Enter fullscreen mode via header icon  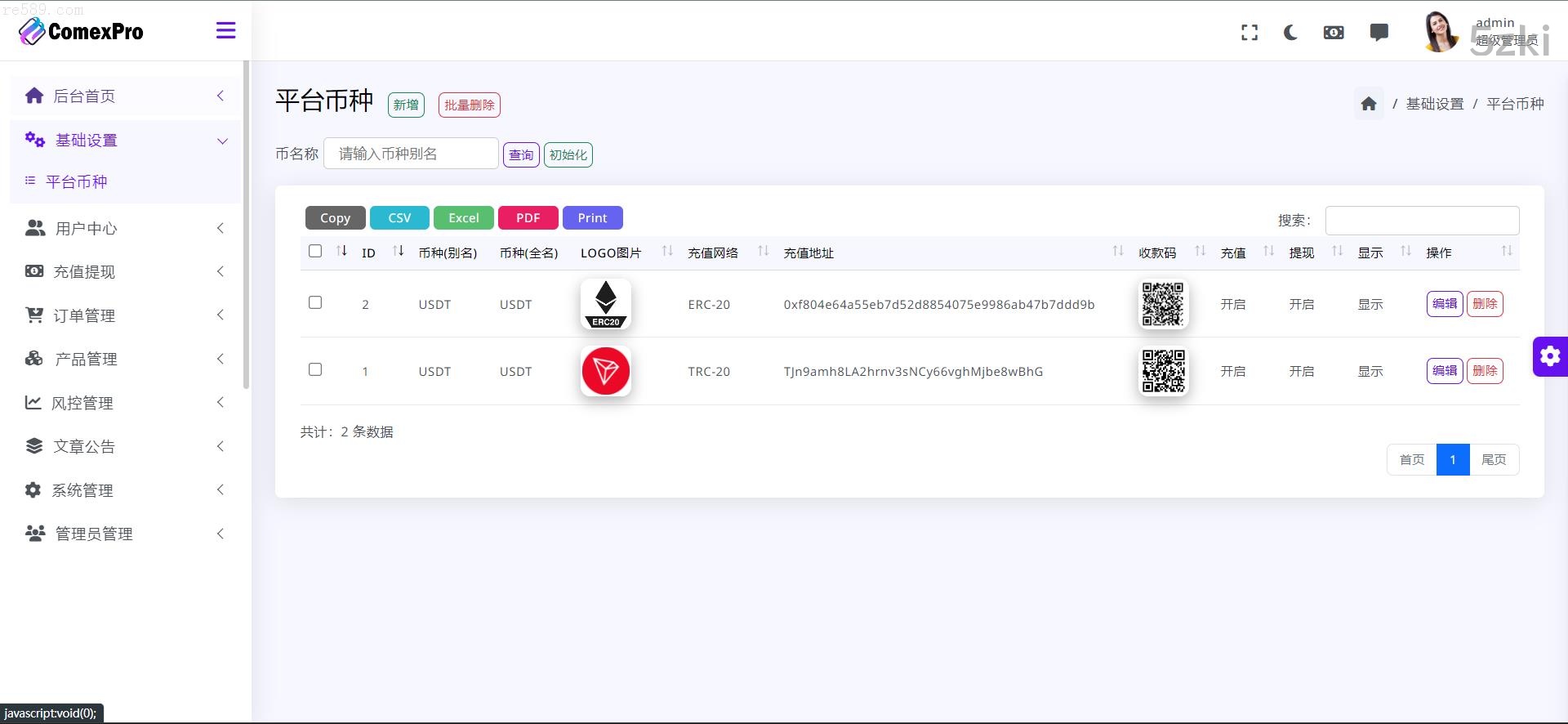[1249, 33]
